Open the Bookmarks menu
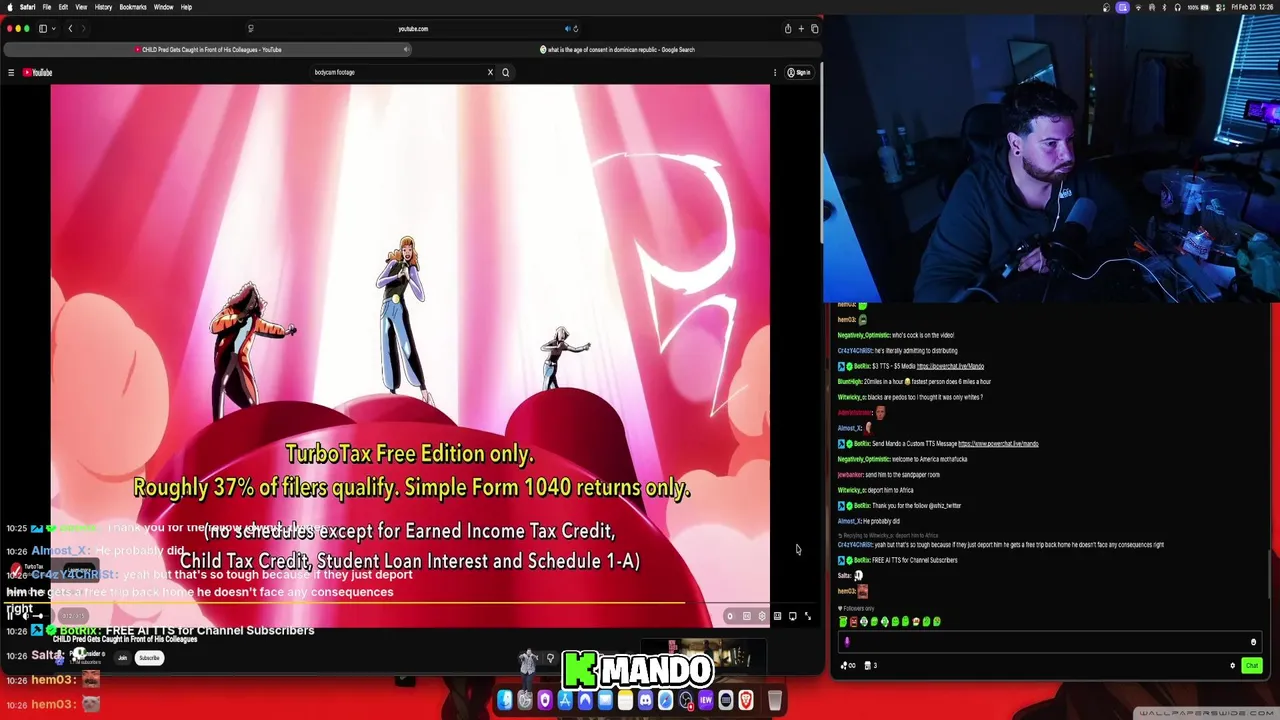Screen dimensions: 1280x720 [x=133, y=7]
